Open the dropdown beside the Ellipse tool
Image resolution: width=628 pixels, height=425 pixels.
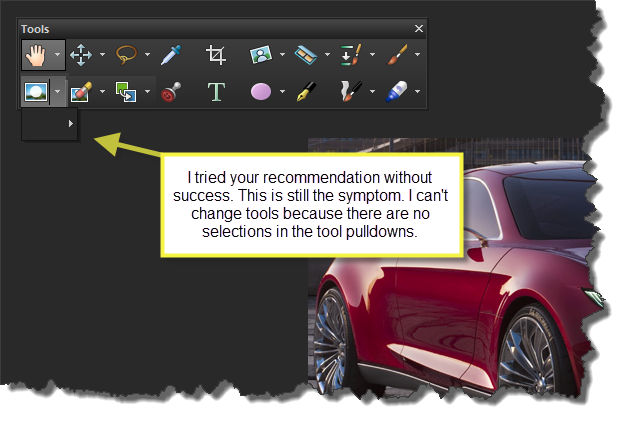(x=283, y=92)
